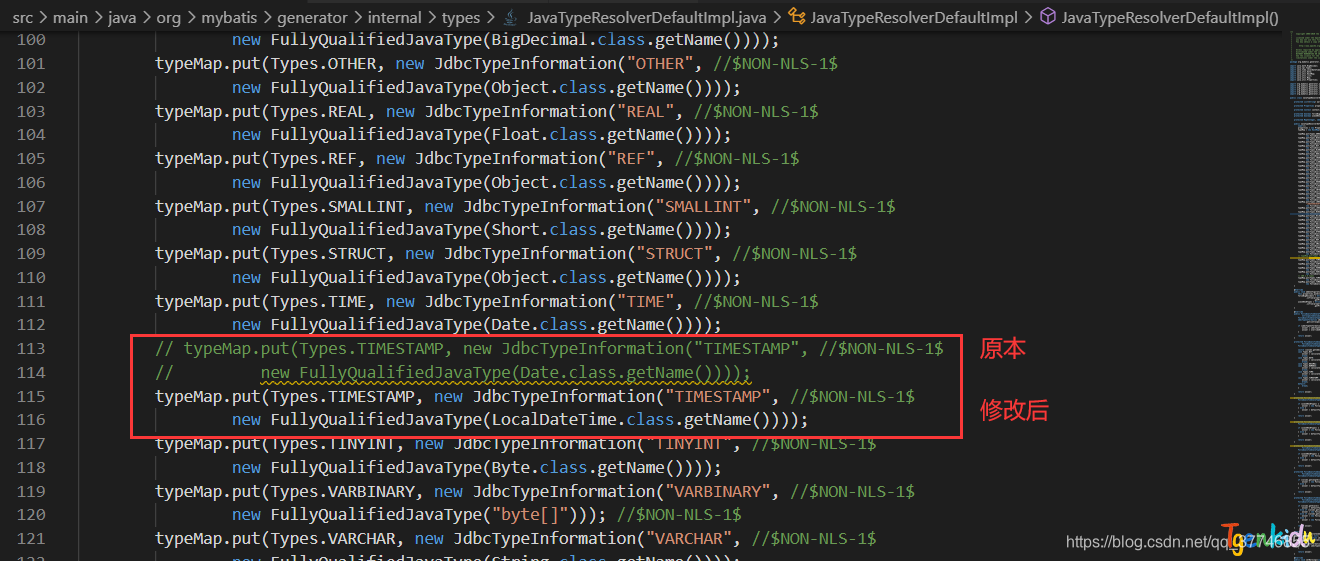Click line number 115 in gutter
This screenshot has width=1320, height=561.
pyautogui.click(x=31, y=396)
